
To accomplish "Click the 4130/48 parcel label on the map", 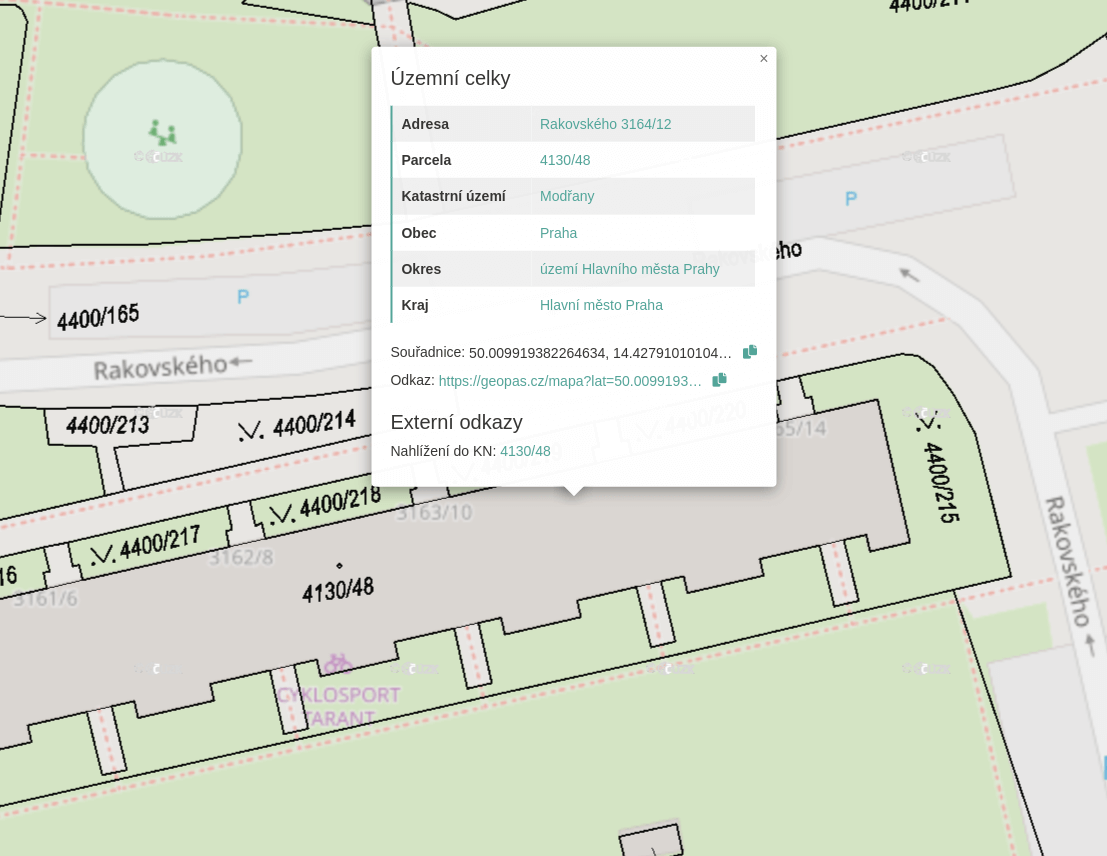I will pos(338,588).
